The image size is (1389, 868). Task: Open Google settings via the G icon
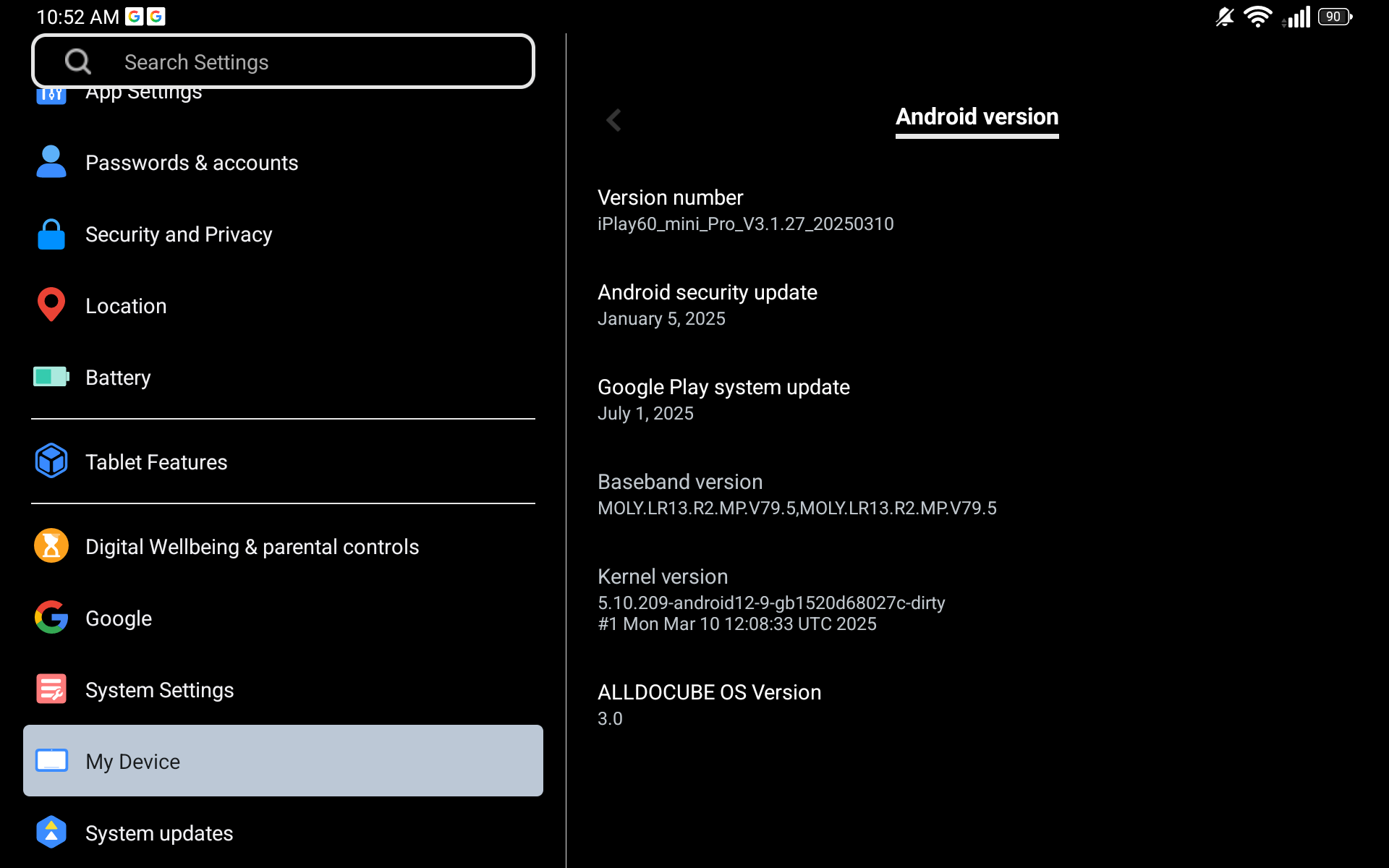click(51, 618)
